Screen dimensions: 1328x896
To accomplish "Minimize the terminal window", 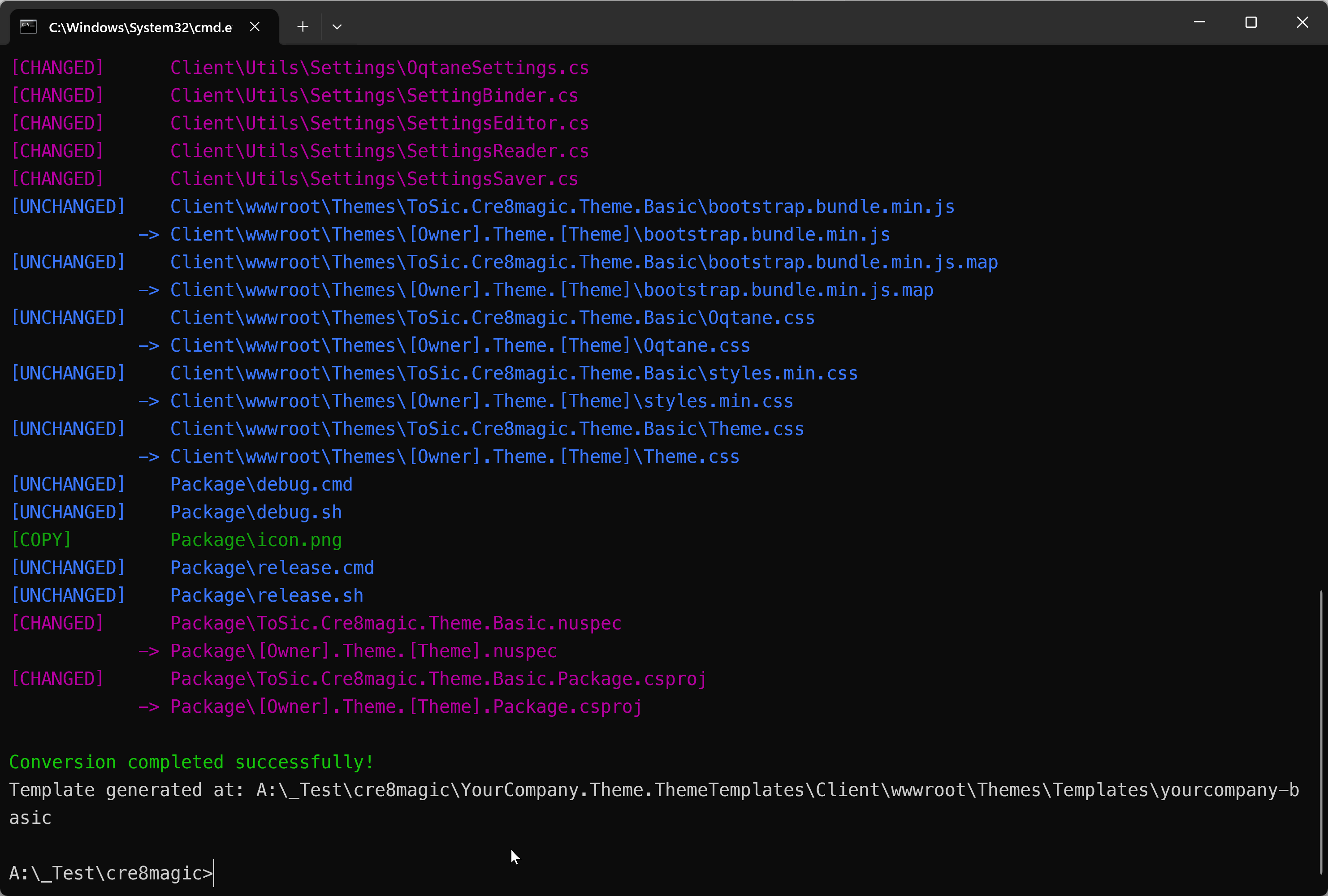I will [x=1199, y=22].
